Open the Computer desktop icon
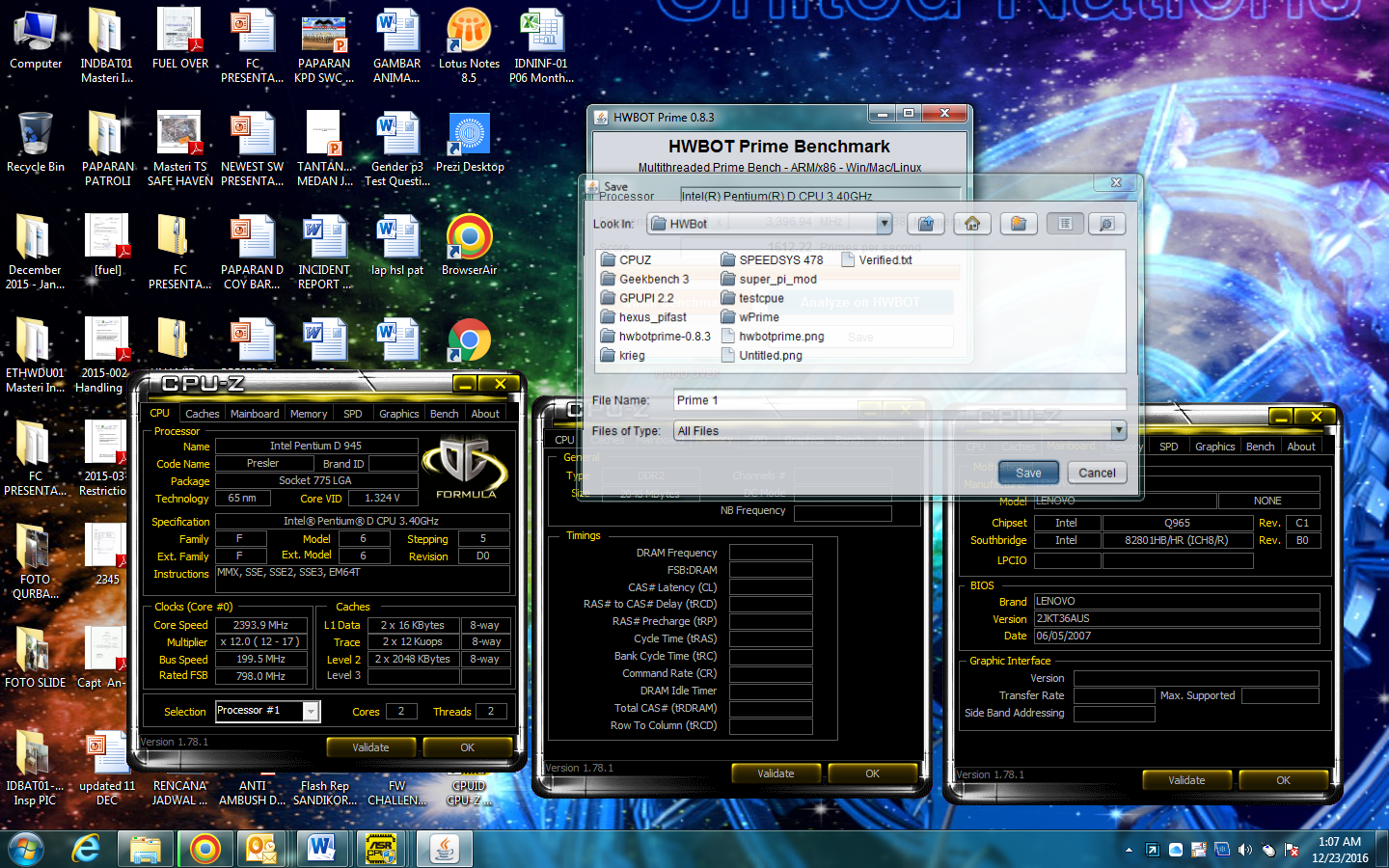This screenshot has height=868, width=1389. [36, 40]
